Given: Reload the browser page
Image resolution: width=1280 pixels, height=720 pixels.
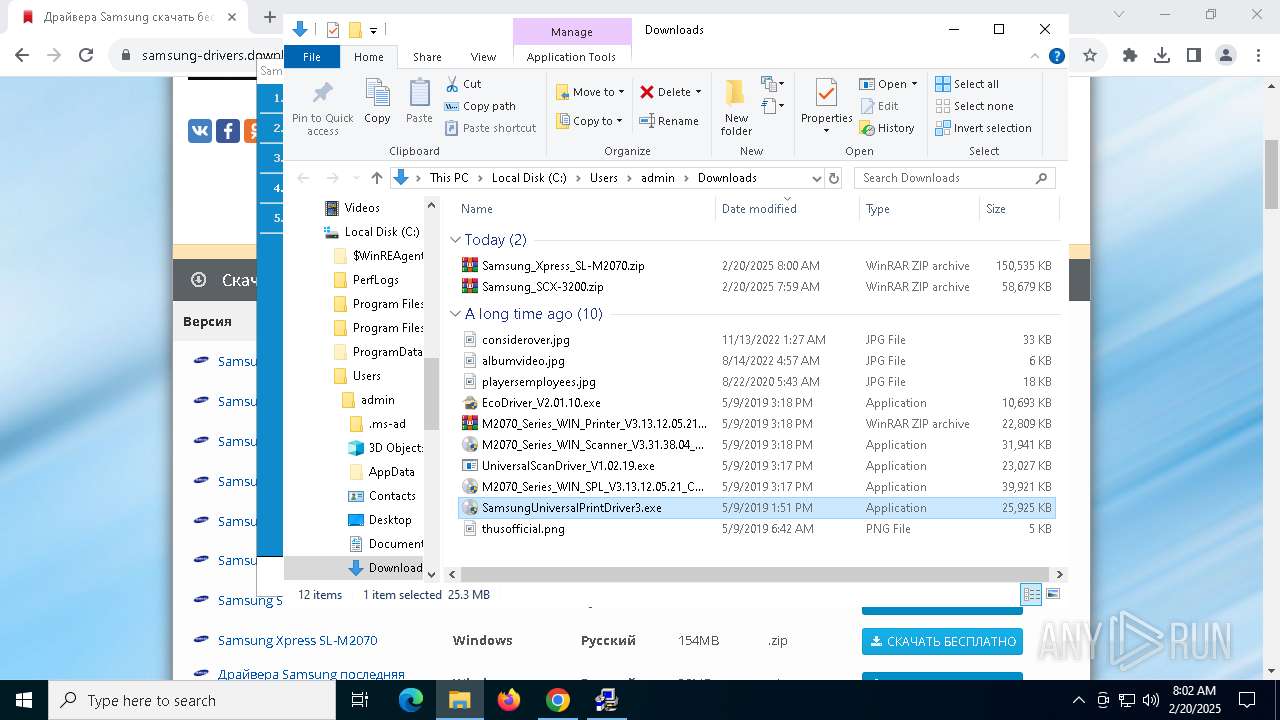Looking at the screenshot, I should tap(86, 55).
